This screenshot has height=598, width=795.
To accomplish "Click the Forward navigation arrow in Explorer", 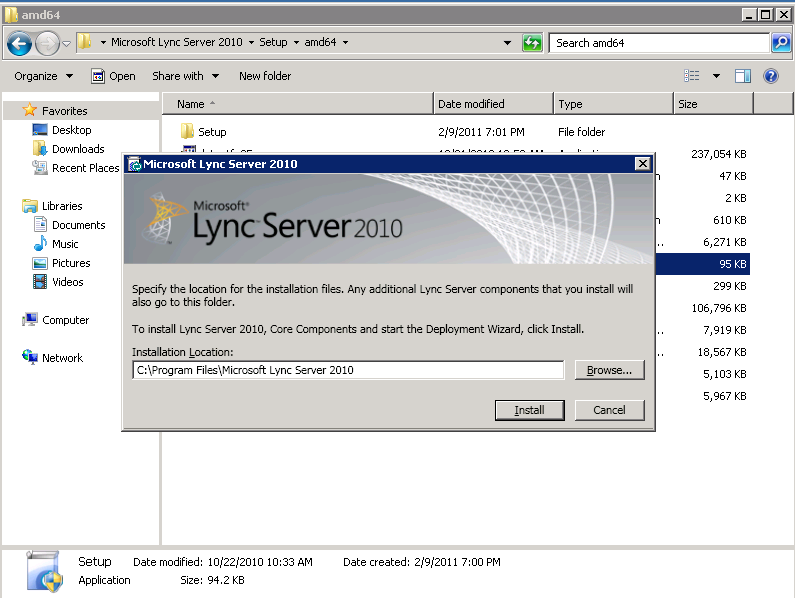I will (47, 43).
